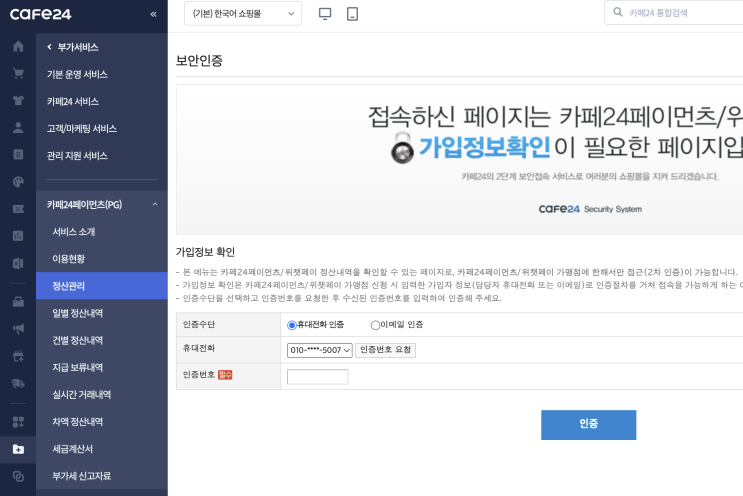This screenshot has width=743, height=496.
Task: Click the cafe24 logo
Action: (40, 14)
